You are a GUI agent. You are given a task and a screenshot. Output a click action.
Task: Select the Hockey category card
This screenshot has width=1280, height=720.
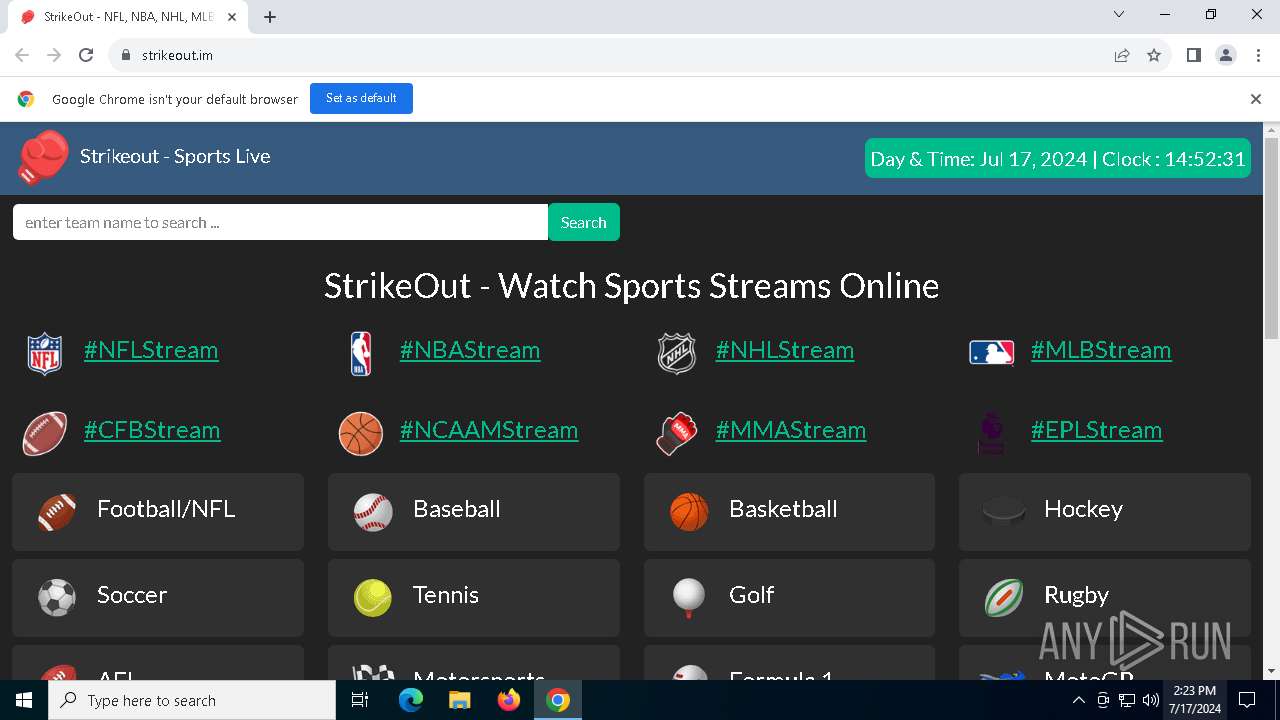pos(1105,512)
